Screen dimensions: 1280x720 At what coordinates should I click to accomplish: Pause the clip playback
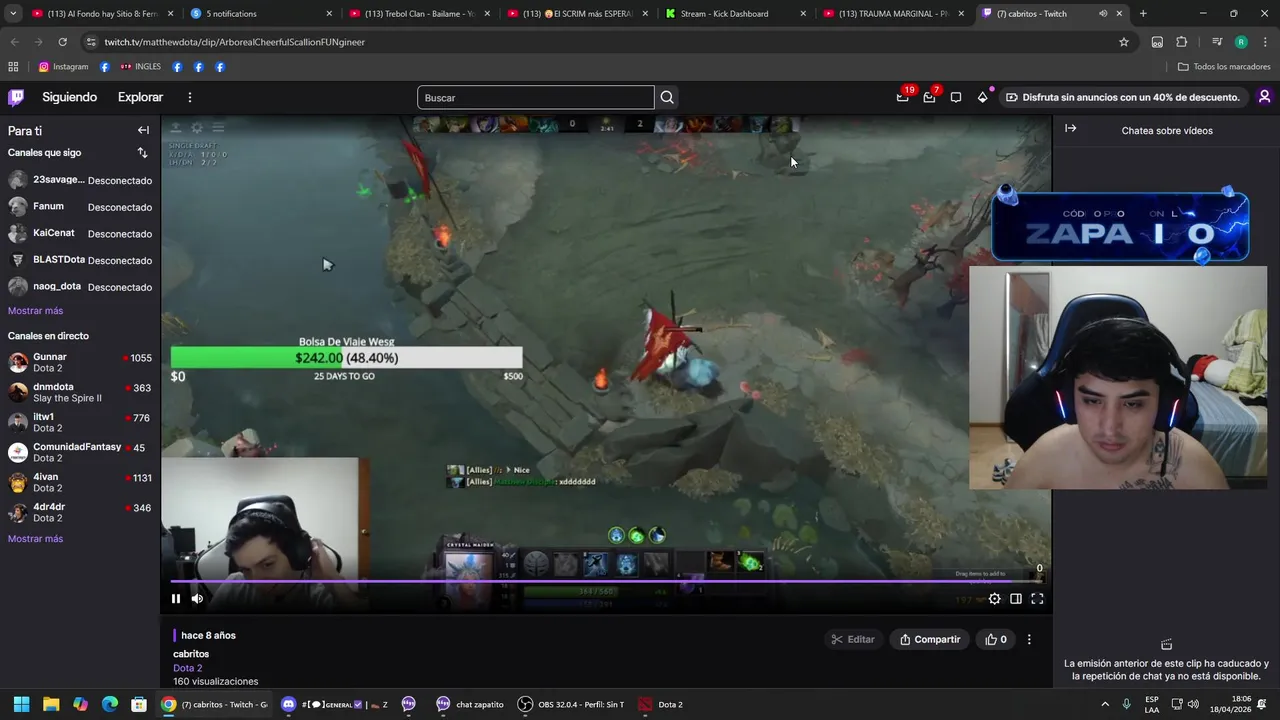pos(176,599)
